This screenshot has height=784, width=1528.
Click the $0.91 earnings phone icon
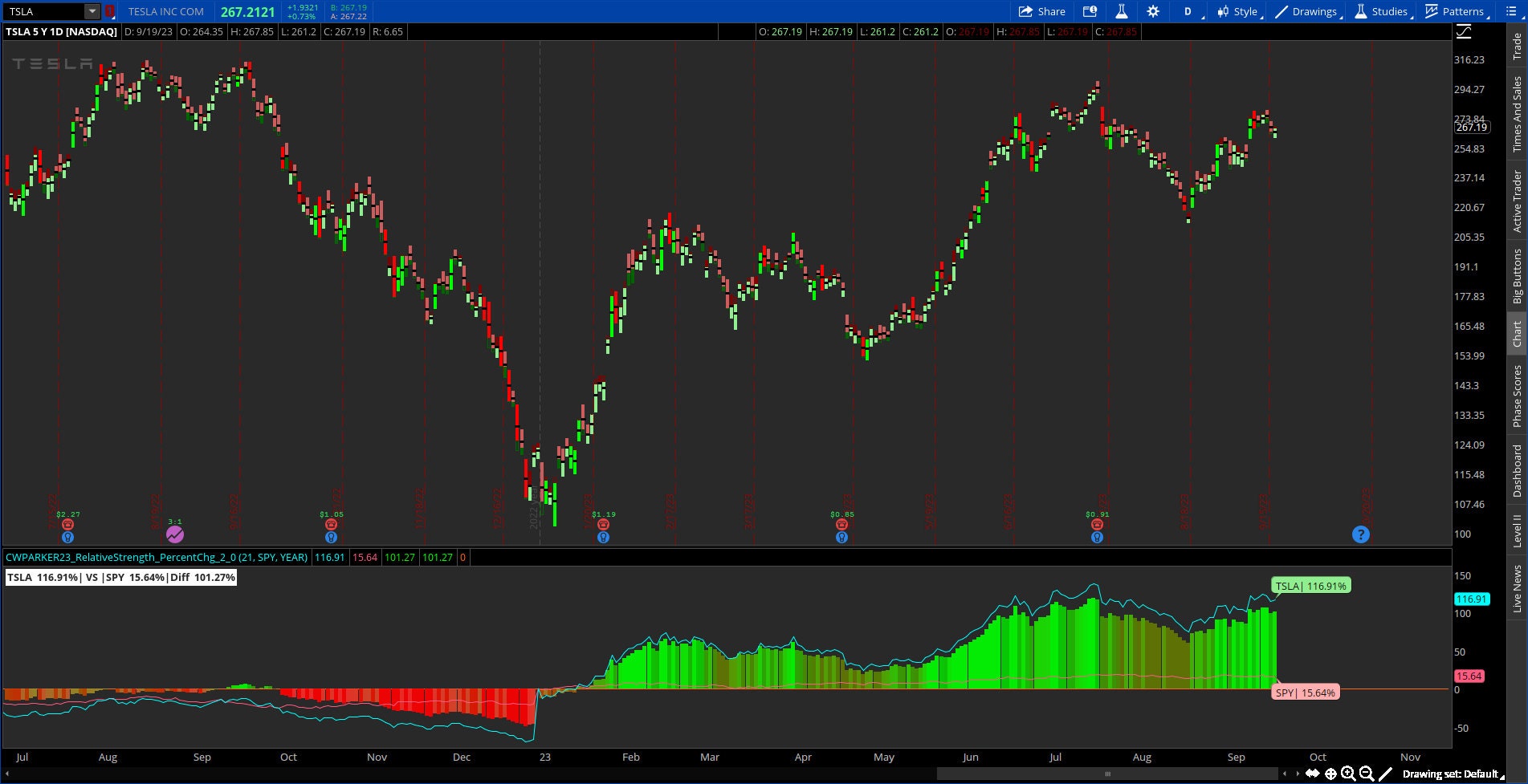point(1097,525)
